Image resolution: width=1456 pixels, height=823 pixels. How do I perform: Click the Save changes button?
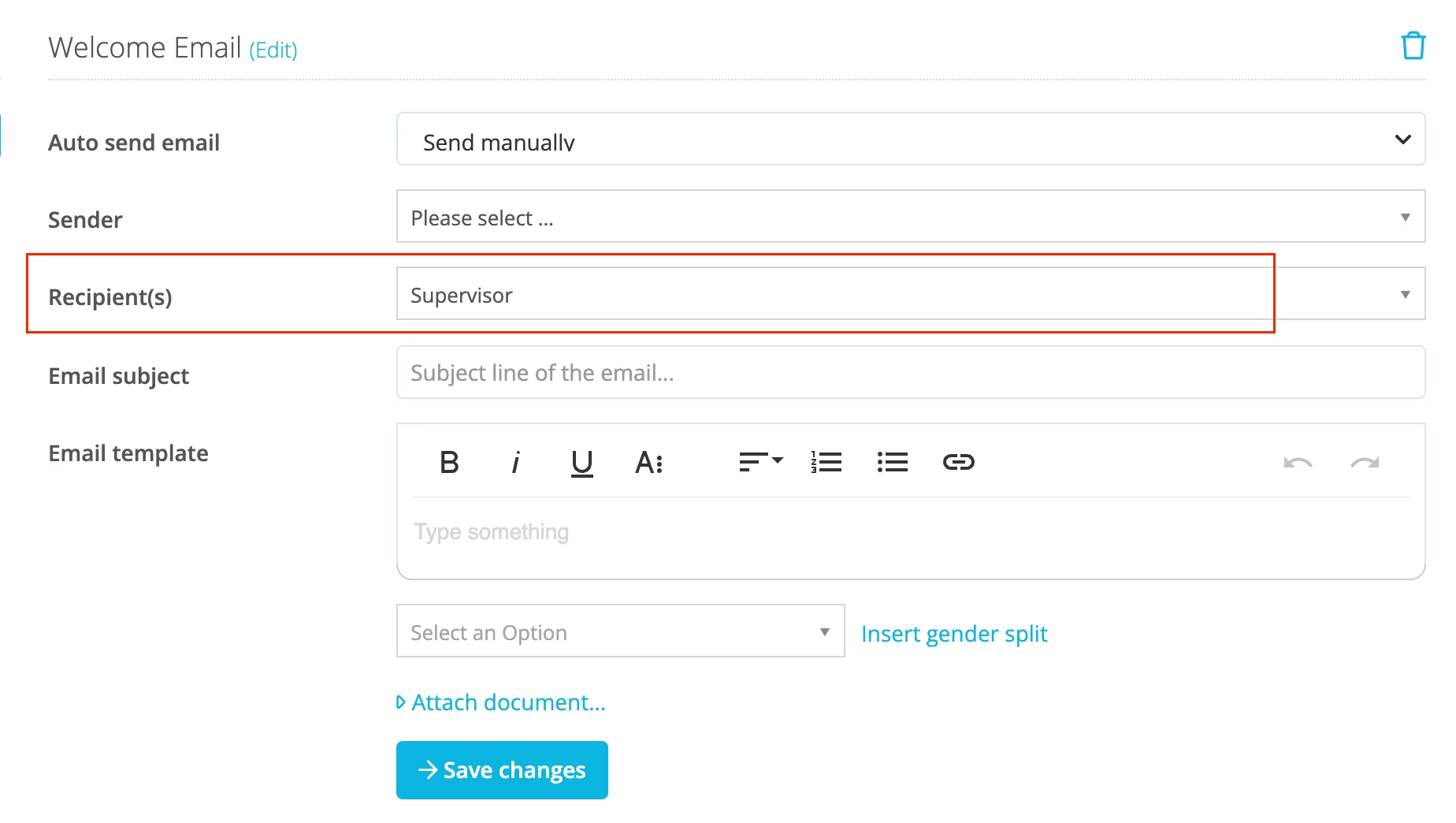502,770
